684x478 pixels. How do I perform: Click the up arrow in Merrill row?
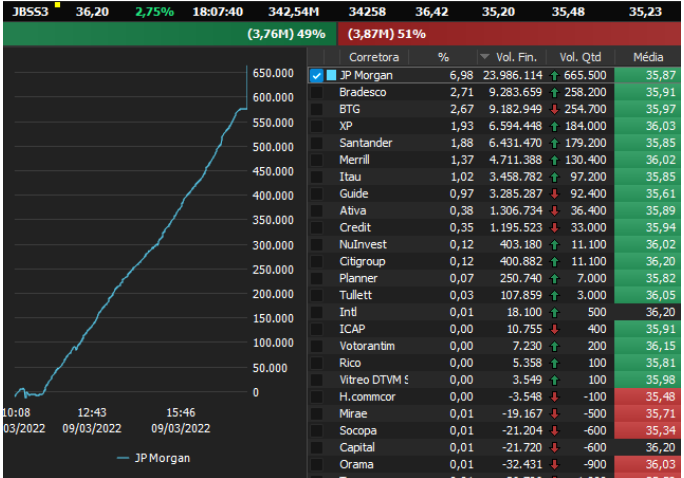(554, 160)
